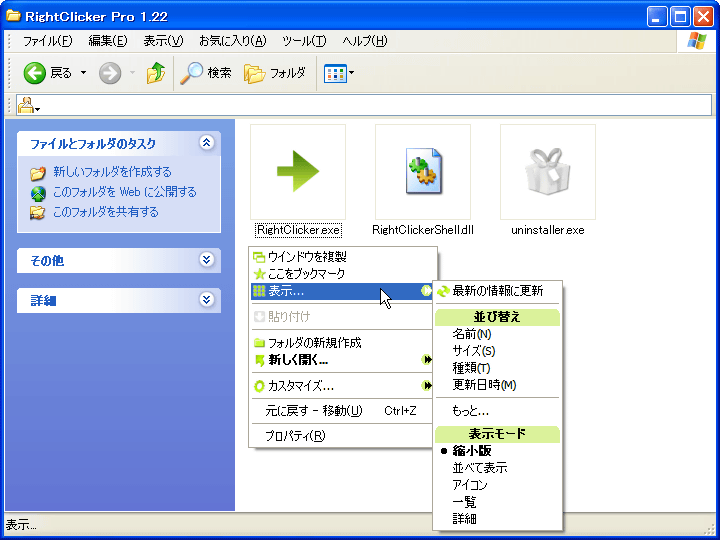
Task: Click the share folder task icon
Action: click(37, 213)
